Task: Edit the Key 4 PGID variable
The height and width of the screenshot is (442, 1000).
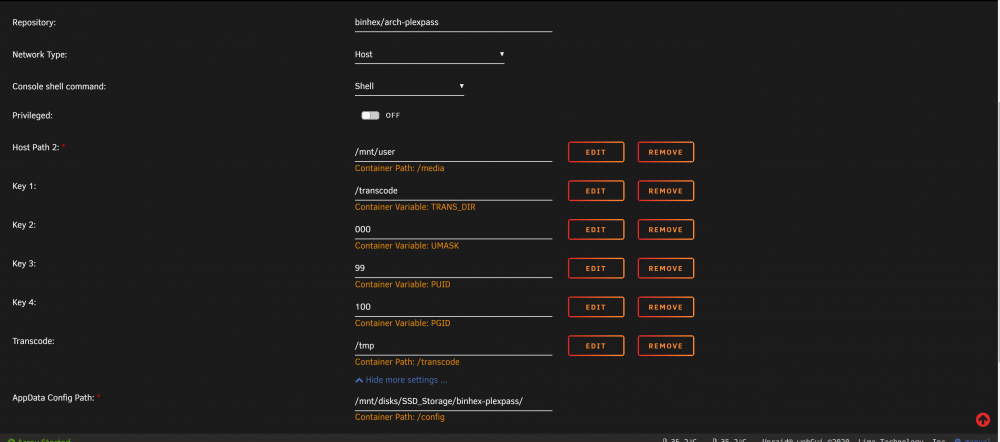Action: [596, 307]
